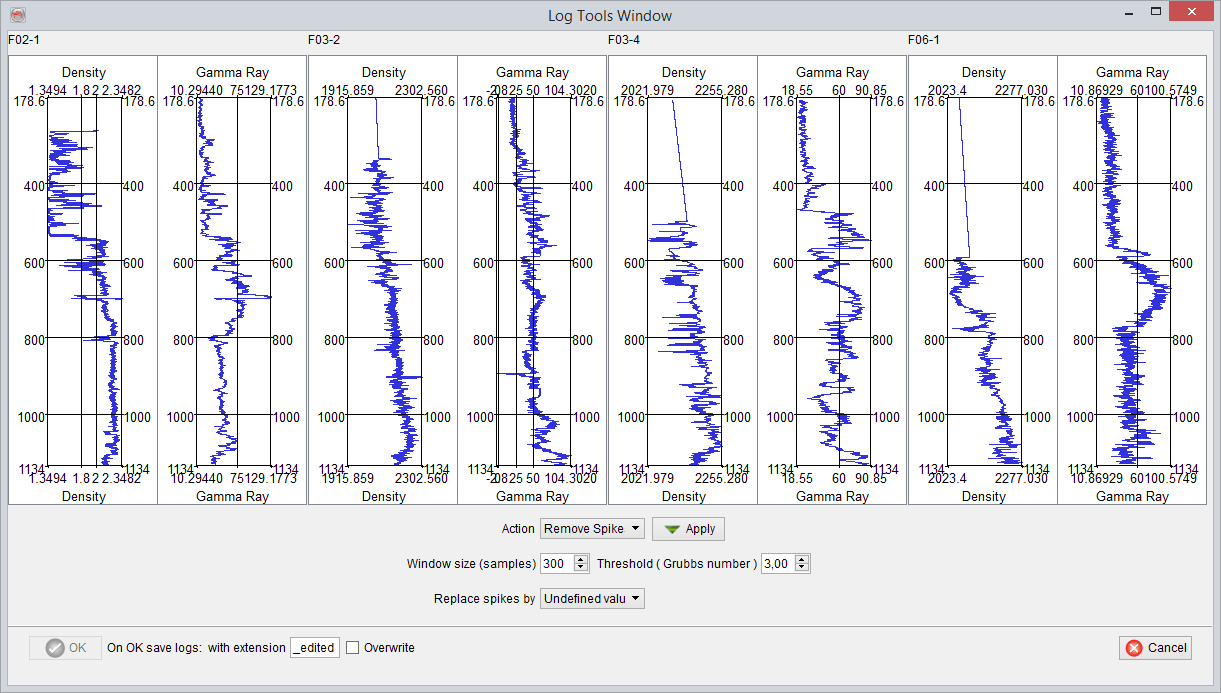Enable the Overwrite checkbox
The height and width of the screenshot is (693, 1221).
click(x=353, y=648)
